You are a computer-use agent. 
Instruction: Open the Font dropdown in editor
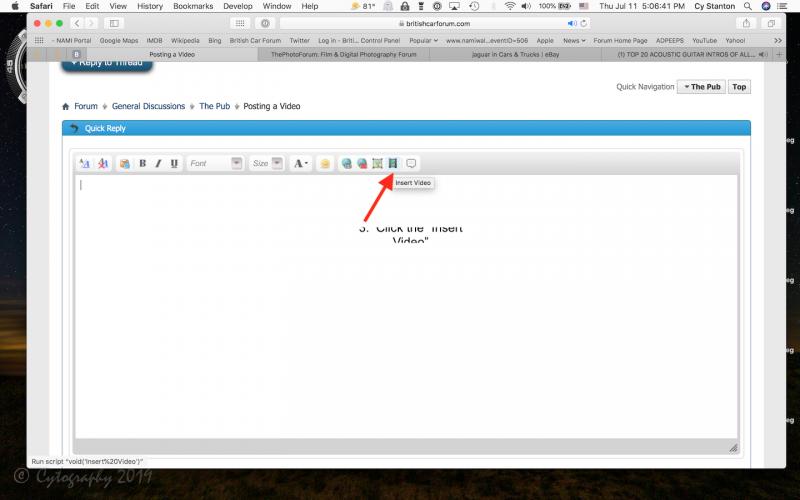[x=215, y=163]
